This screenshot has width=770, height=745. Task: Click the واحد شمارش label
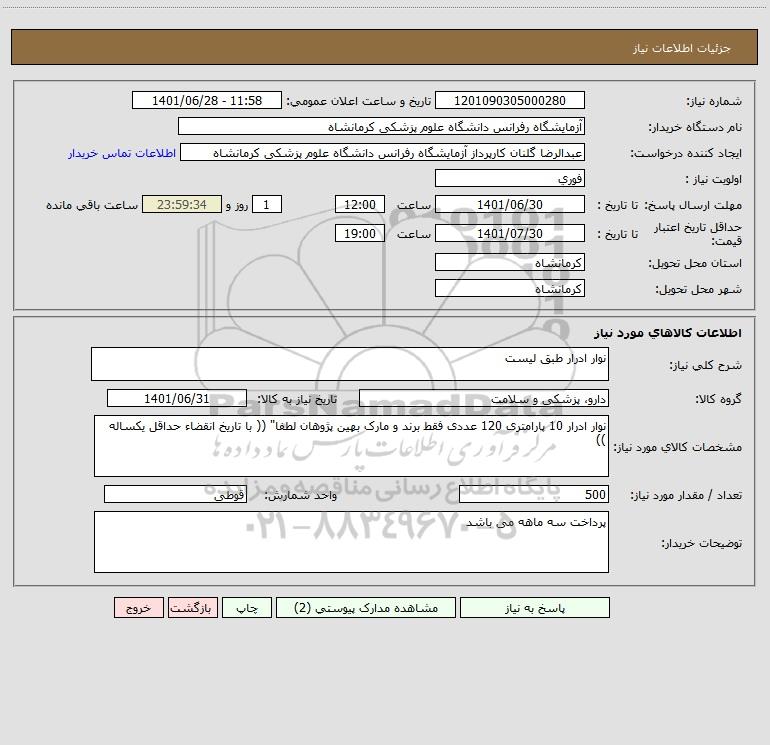301,496
